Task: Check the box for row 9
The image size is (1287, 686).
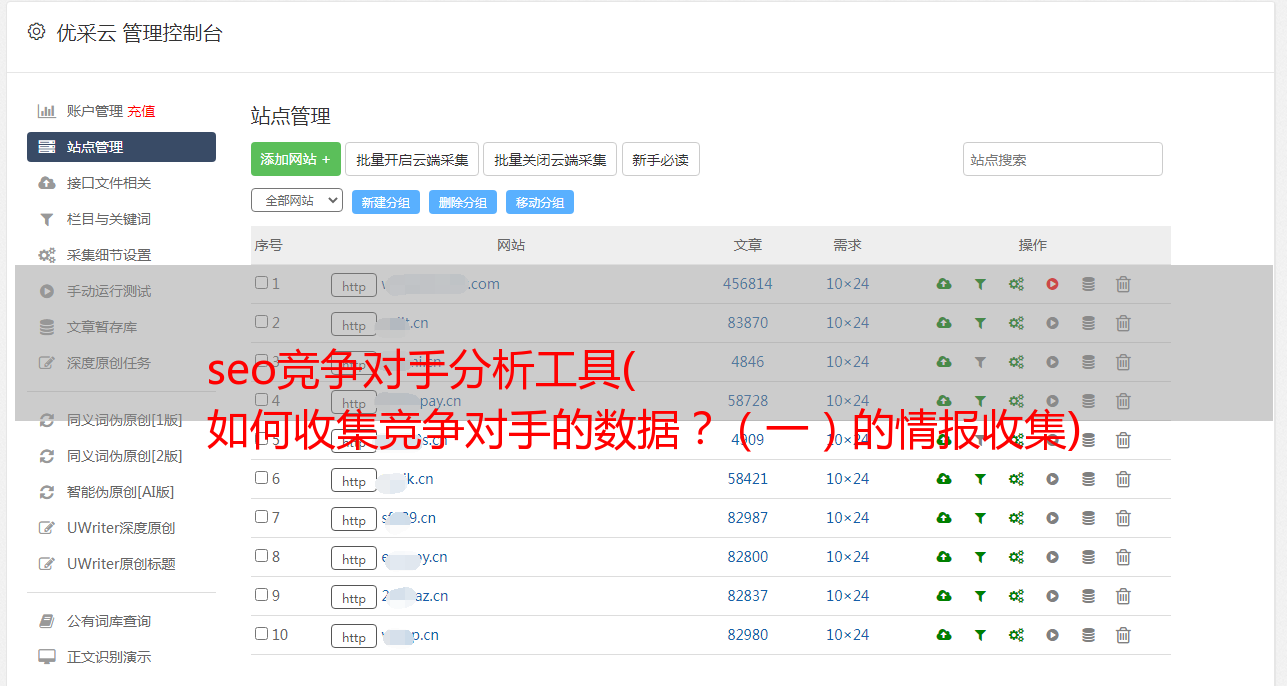Action: click(261, 595)
